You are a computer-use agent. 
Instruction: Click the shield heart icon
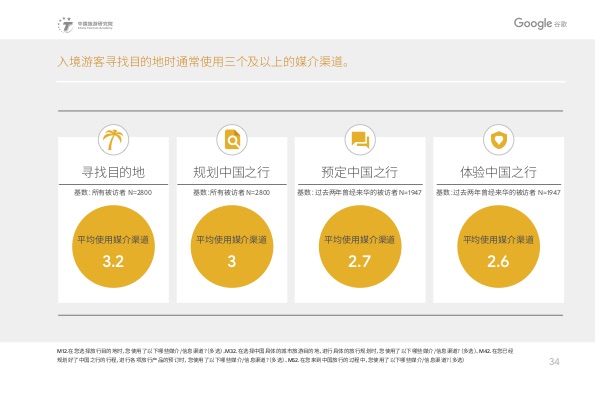[x=498, y=139]
